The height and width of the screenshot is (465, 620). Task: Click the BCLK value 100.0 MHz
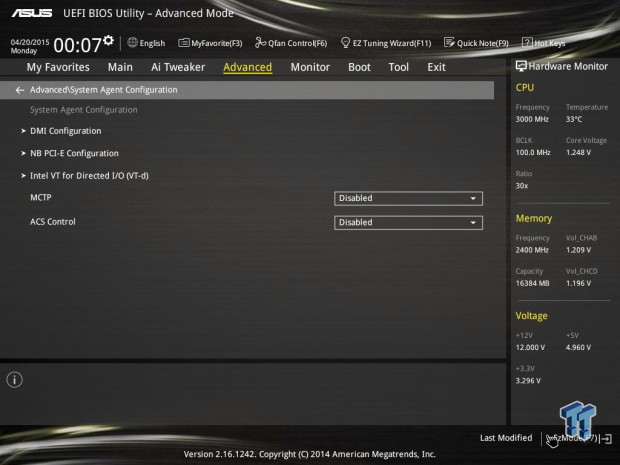pyautogui.click(x=533, y=153)
